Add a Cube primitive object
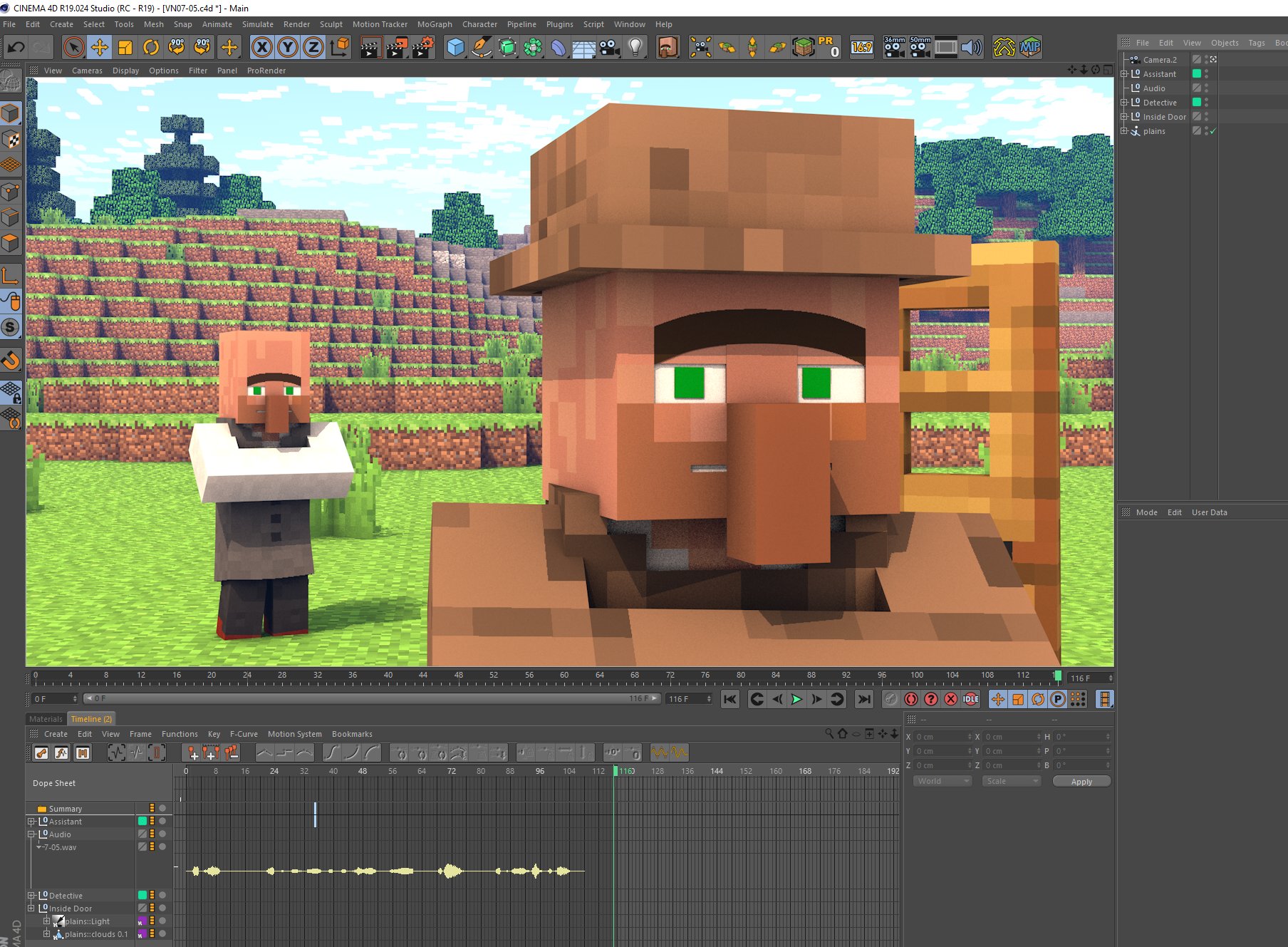 coord(455,48)
